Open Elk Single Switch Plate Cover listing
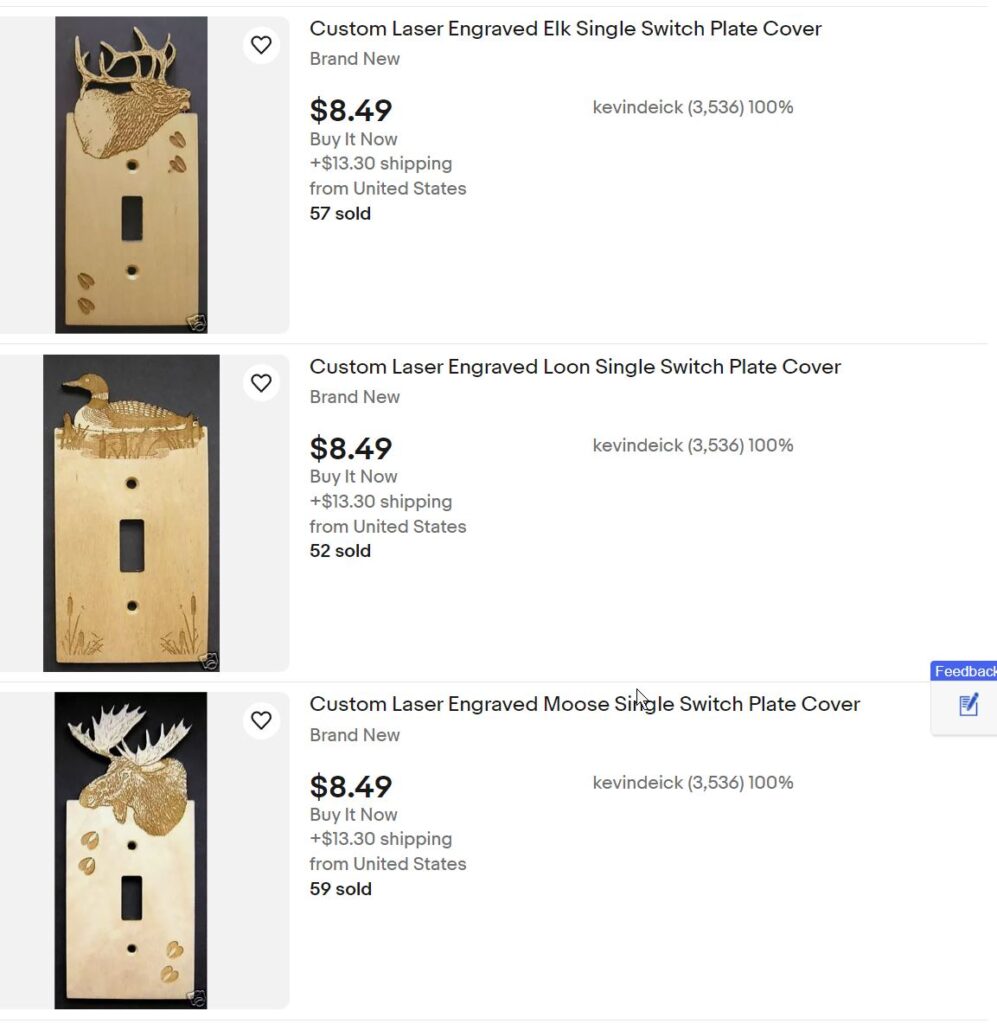This screenshot has height=1024, width=997. 565,29
